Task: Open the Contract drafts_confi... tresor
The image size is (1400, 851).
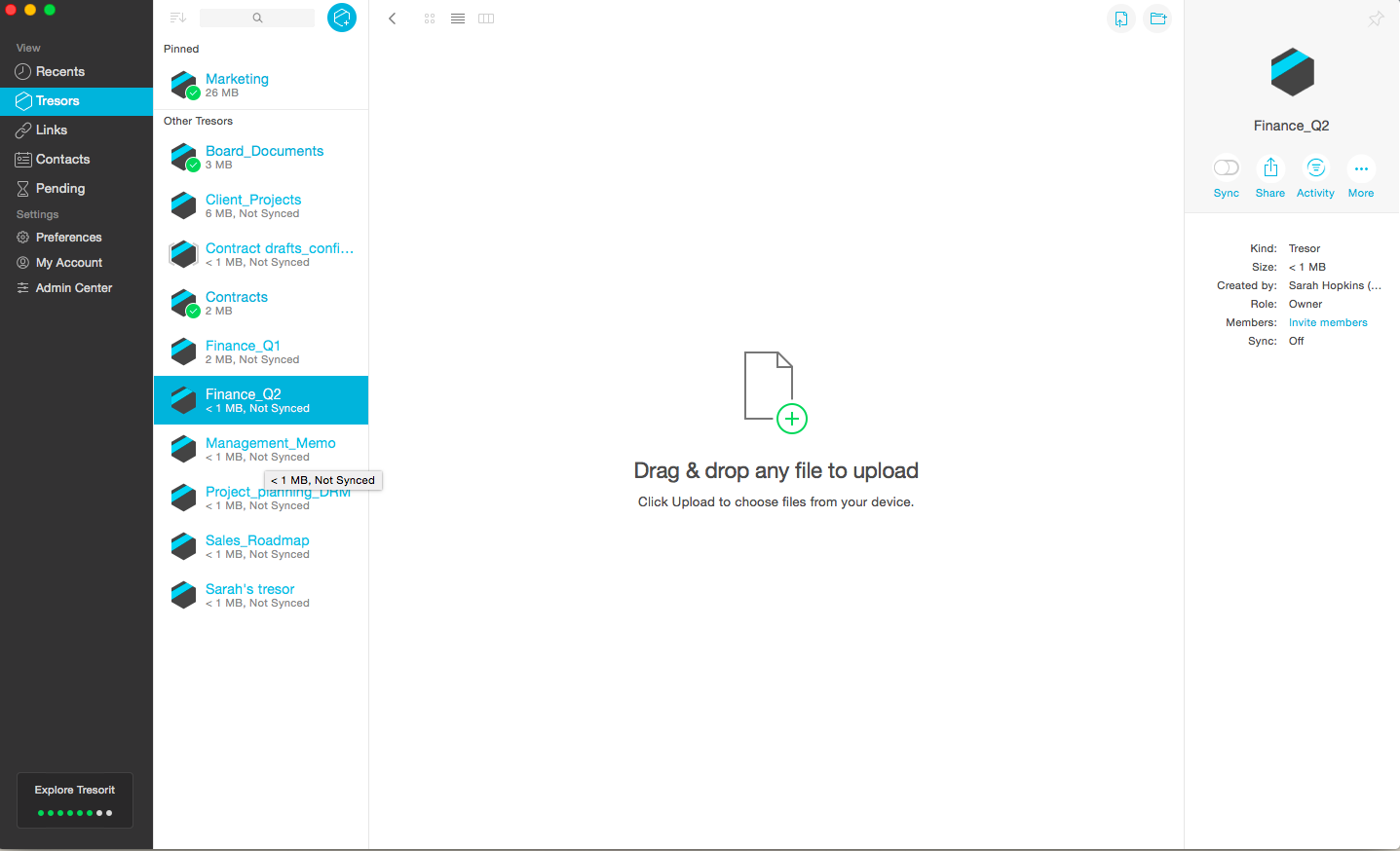Action: point(261,254)
